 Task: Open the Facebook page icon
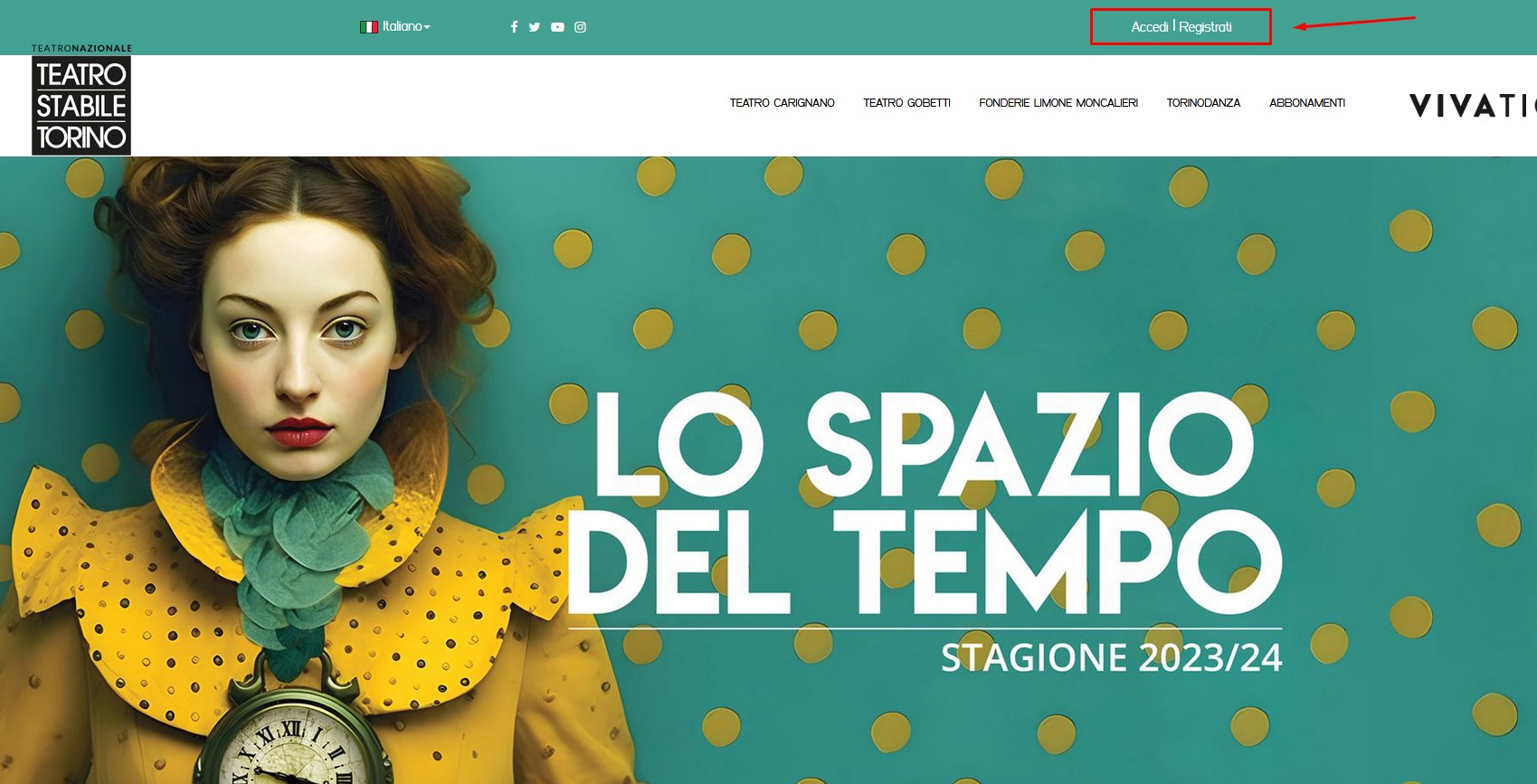point(514,27)
